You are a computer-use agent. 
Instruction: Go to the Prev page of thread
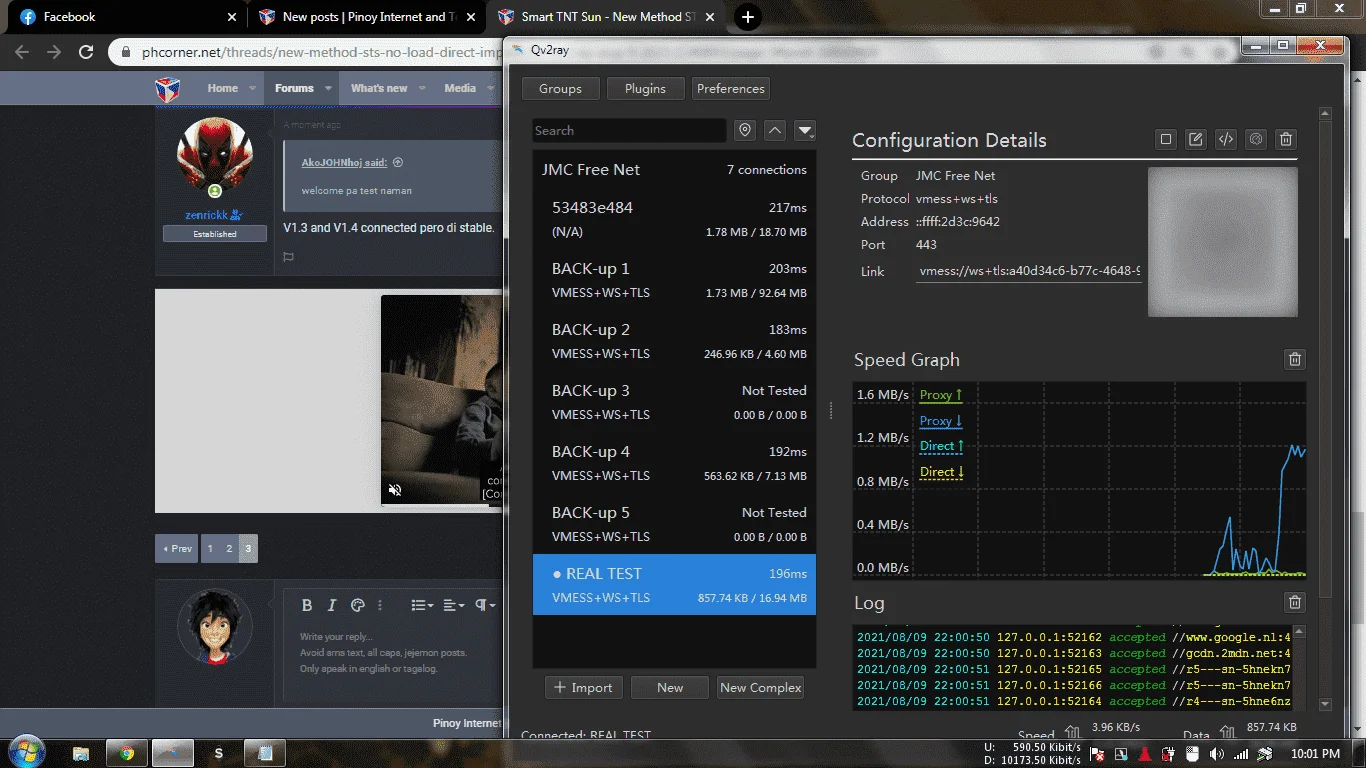tap(177, 549)
